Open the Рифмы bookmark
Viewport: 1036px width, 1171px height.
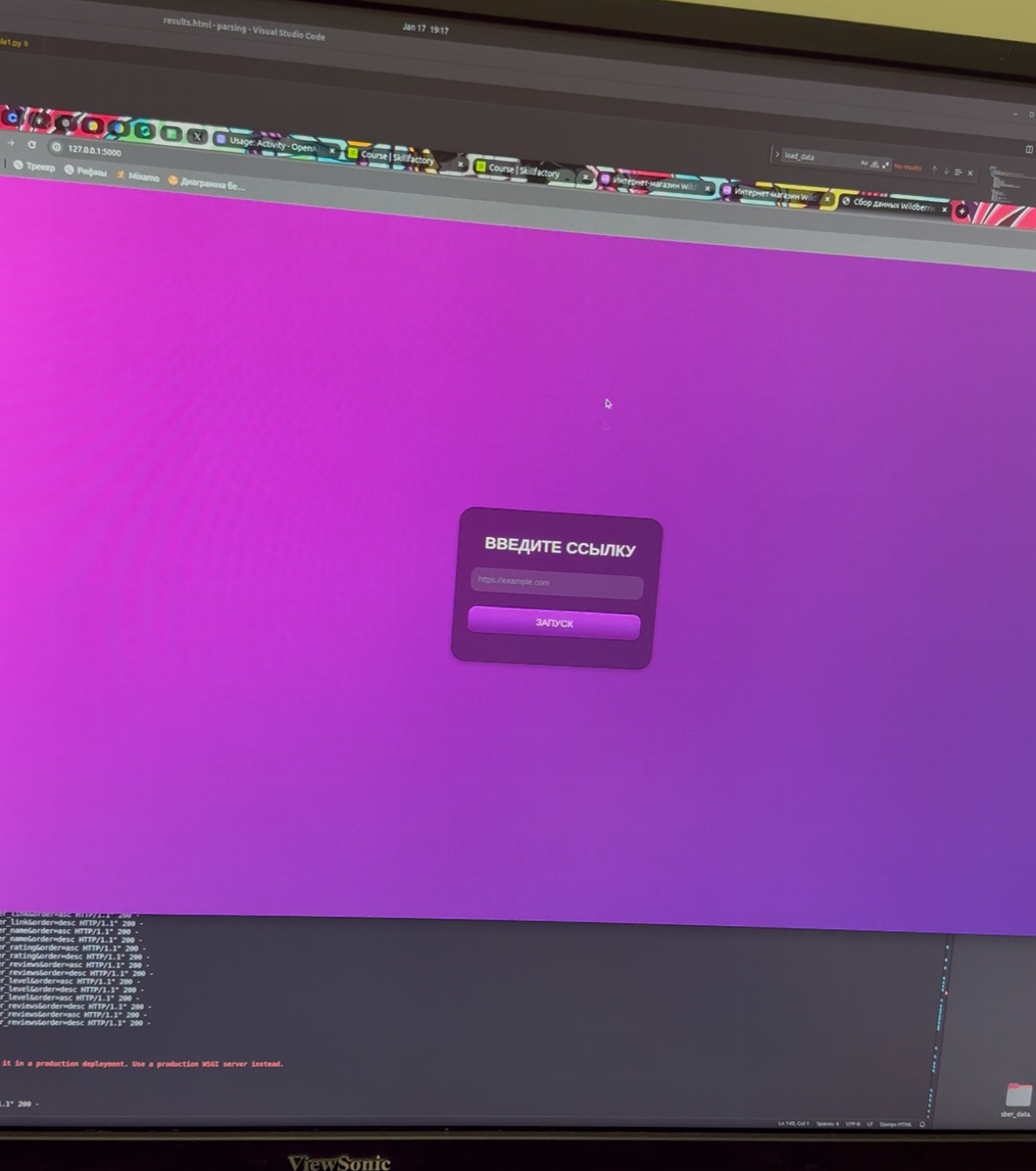coord(86,171)
